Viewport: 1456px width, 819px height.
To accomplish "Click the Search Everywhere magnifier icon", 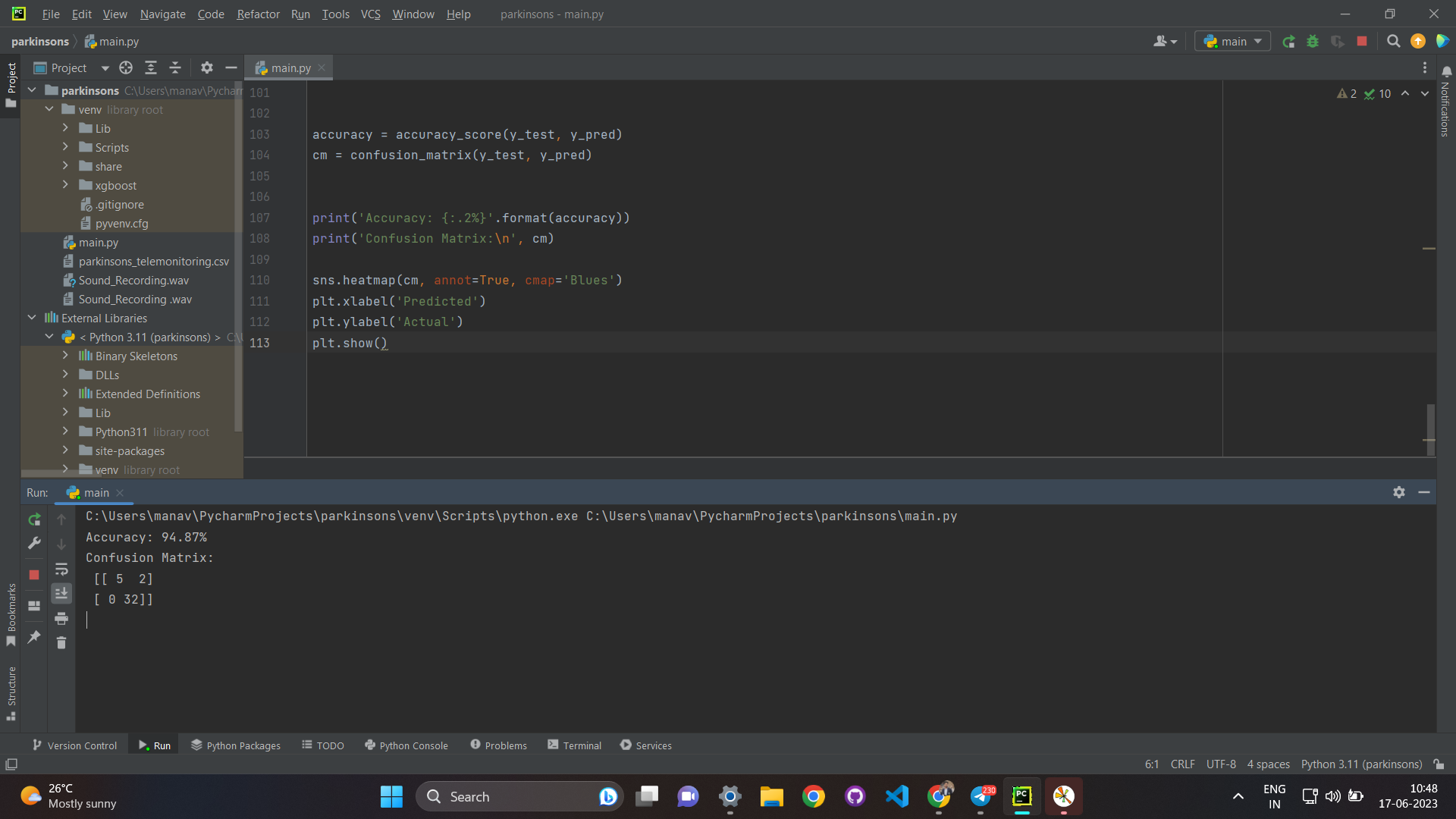I will tap(1393, 42).
